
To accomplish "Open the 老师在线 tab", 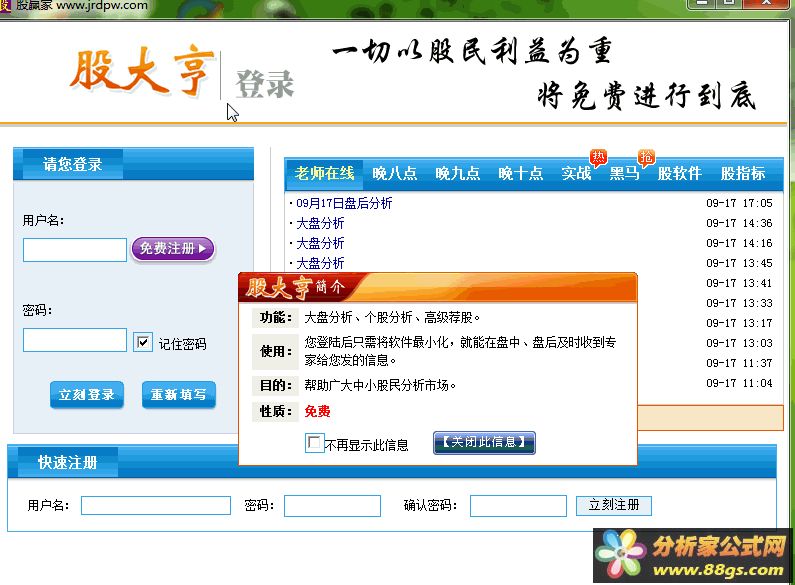I will tap(324, 173).
